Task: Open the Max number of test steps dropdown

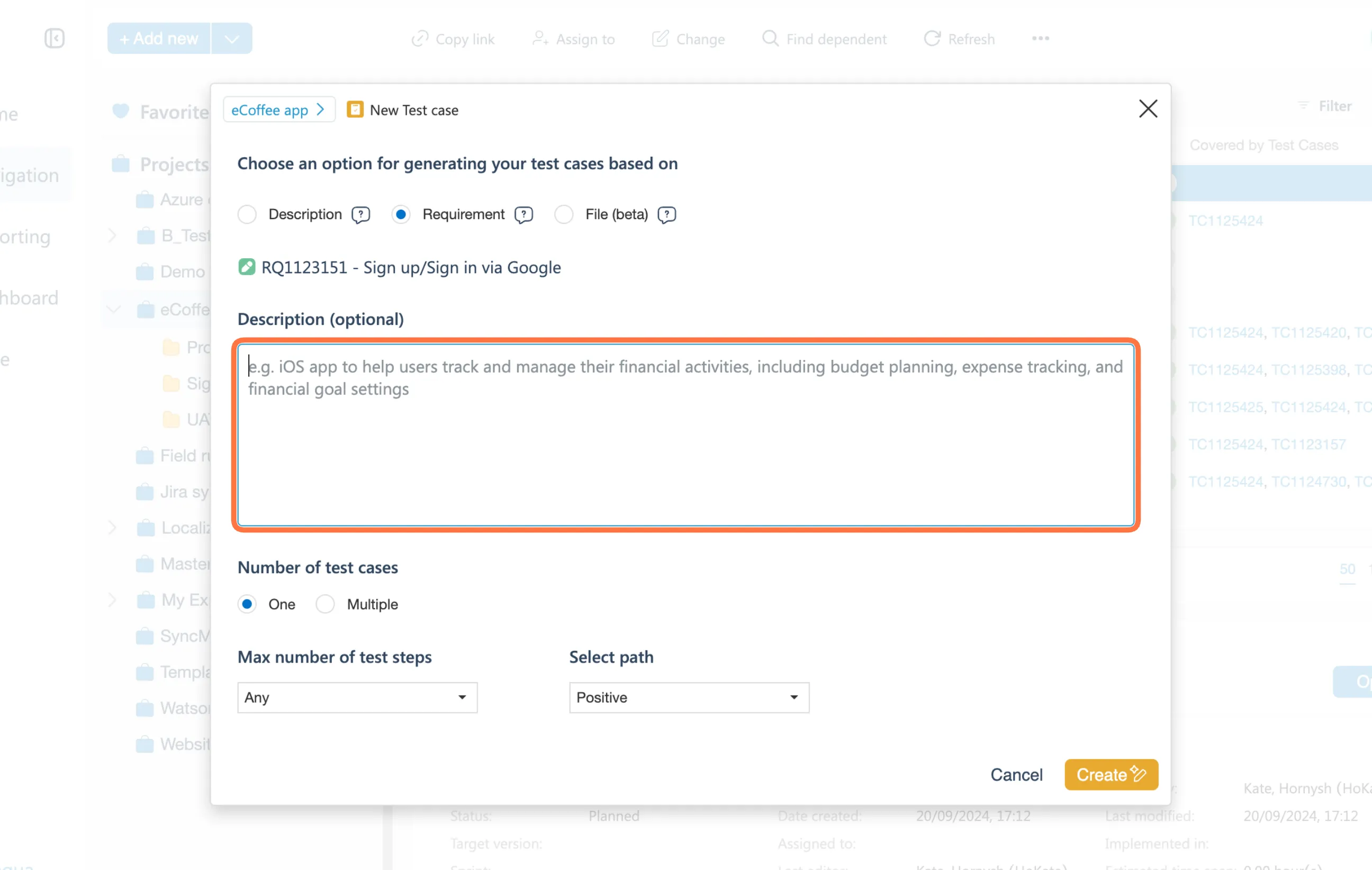Action: tap(357, 697)
